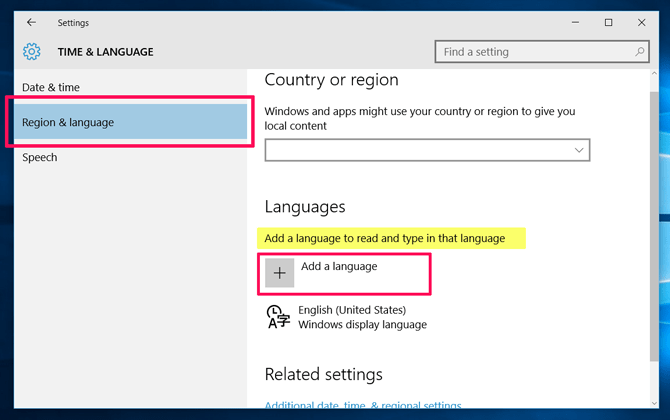Open Additional date, time & regional settings link
This screenshot has width=670, height=420.
click(x=363, y=405)
